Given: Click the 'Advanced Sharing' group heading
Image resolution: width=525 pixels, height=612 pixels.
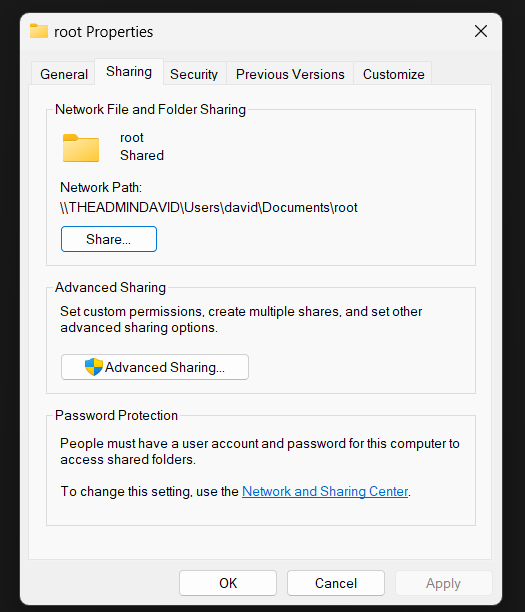Looking at the screenshot, I should pyautogui.click(x=110, y=288).
